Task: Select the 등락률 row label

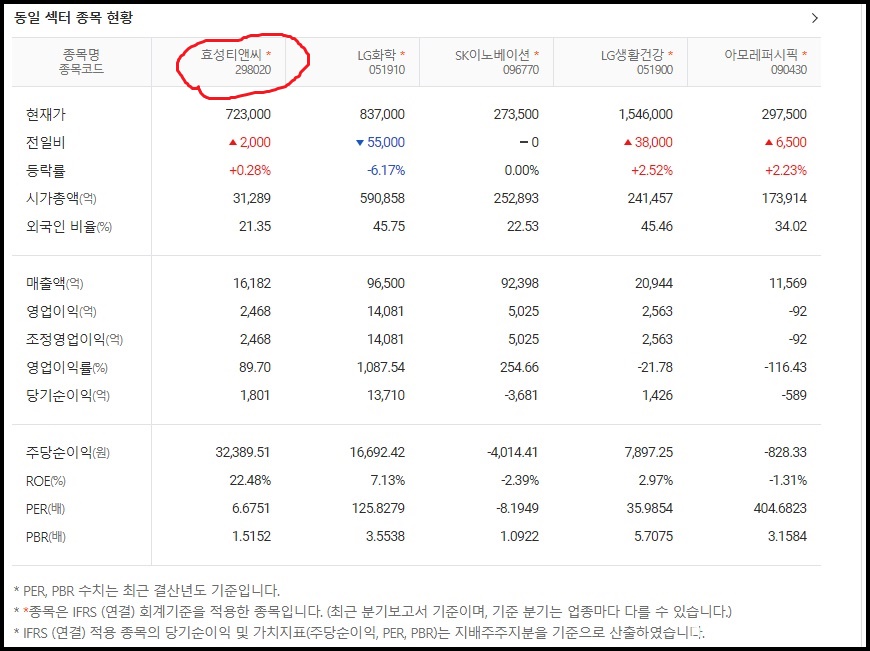Action: coord(45,170)
